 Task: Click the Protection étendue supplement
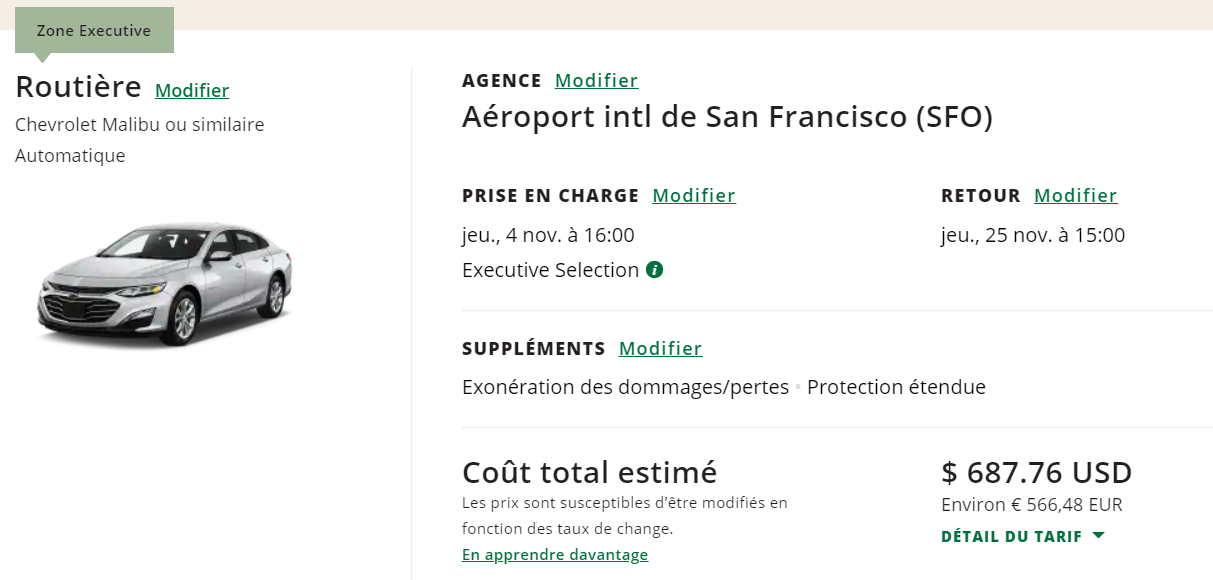896,387
